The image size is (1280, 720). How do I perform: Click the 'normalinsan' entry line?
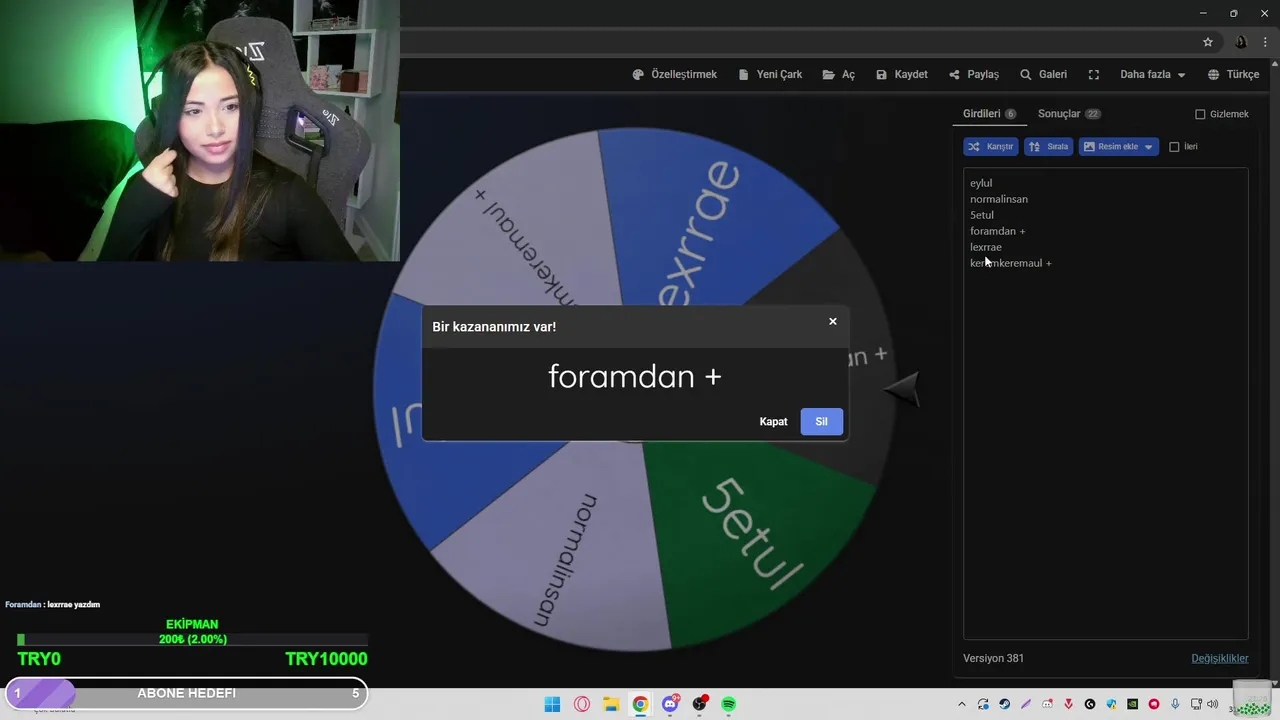(x=999, y=199)
